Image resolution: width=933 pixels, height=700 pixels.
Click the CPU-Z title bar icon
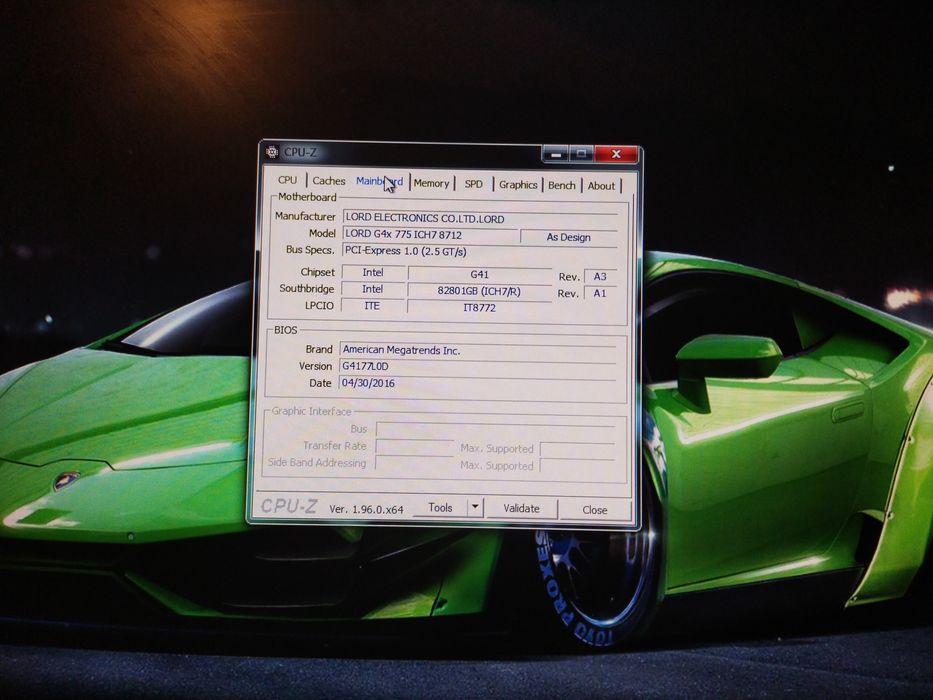[x=272, y=151]
